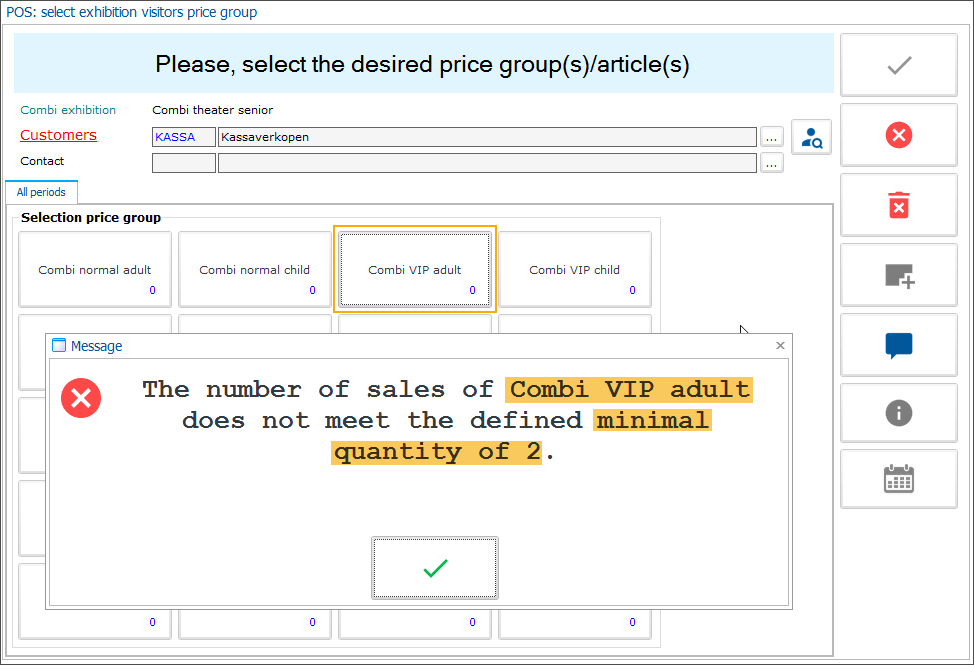This screenshot has width=974, height=665.
Task: Confirm selection with the green checkmark icon
Action: point(897,64)
